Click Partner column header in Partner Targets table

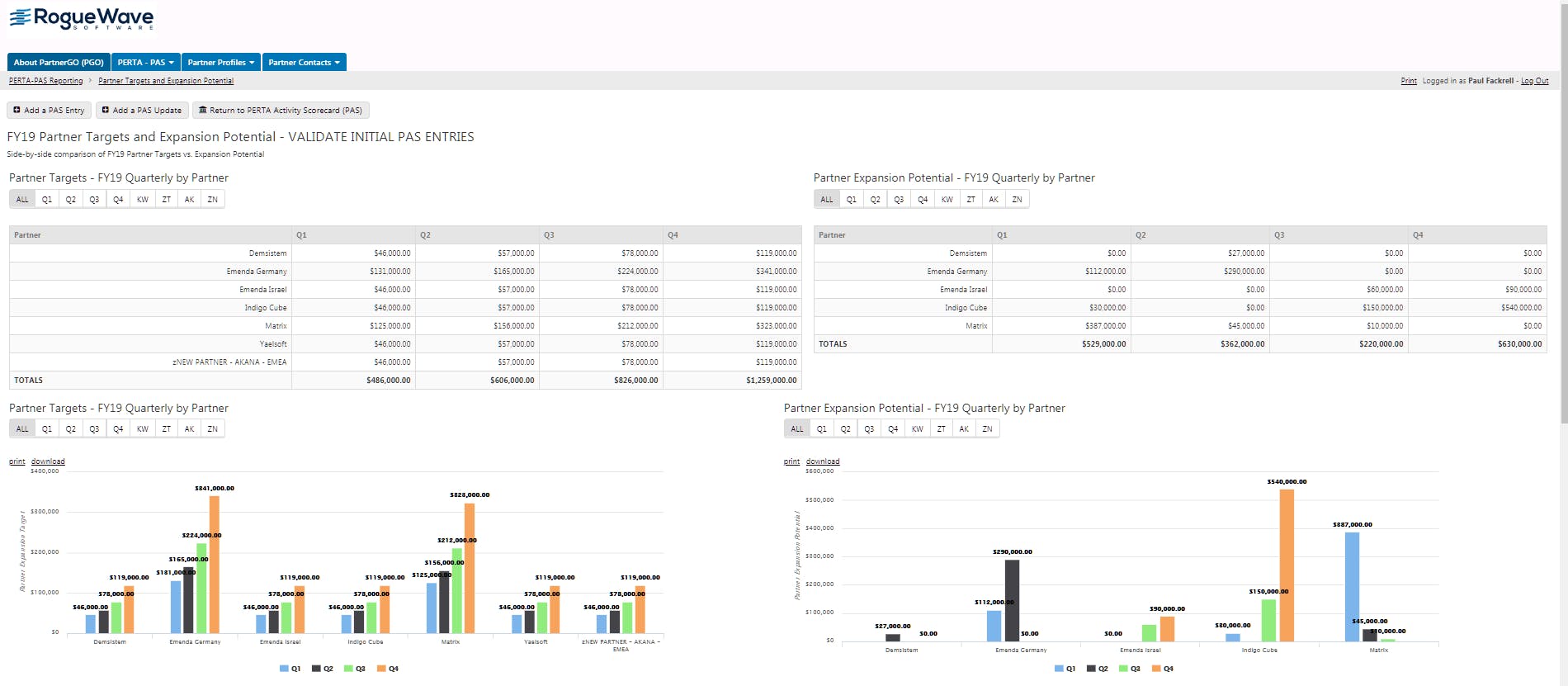151,235
